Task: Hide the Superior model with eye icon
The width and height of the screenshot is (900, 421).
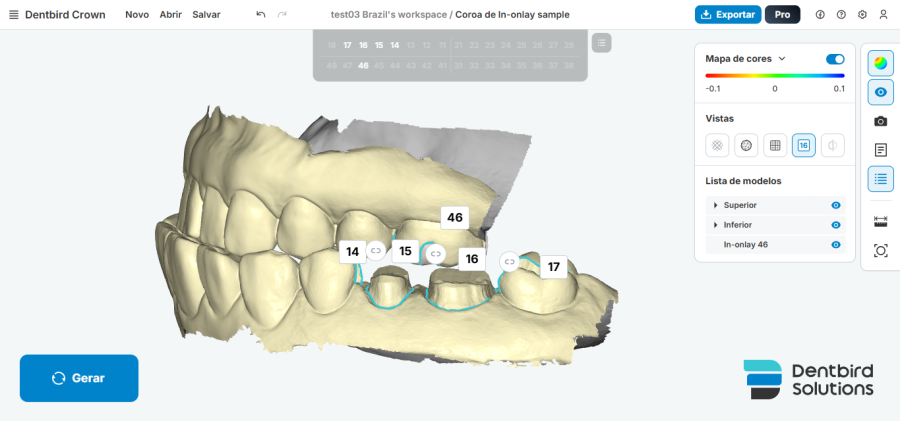Action: (x=836, y=205)
